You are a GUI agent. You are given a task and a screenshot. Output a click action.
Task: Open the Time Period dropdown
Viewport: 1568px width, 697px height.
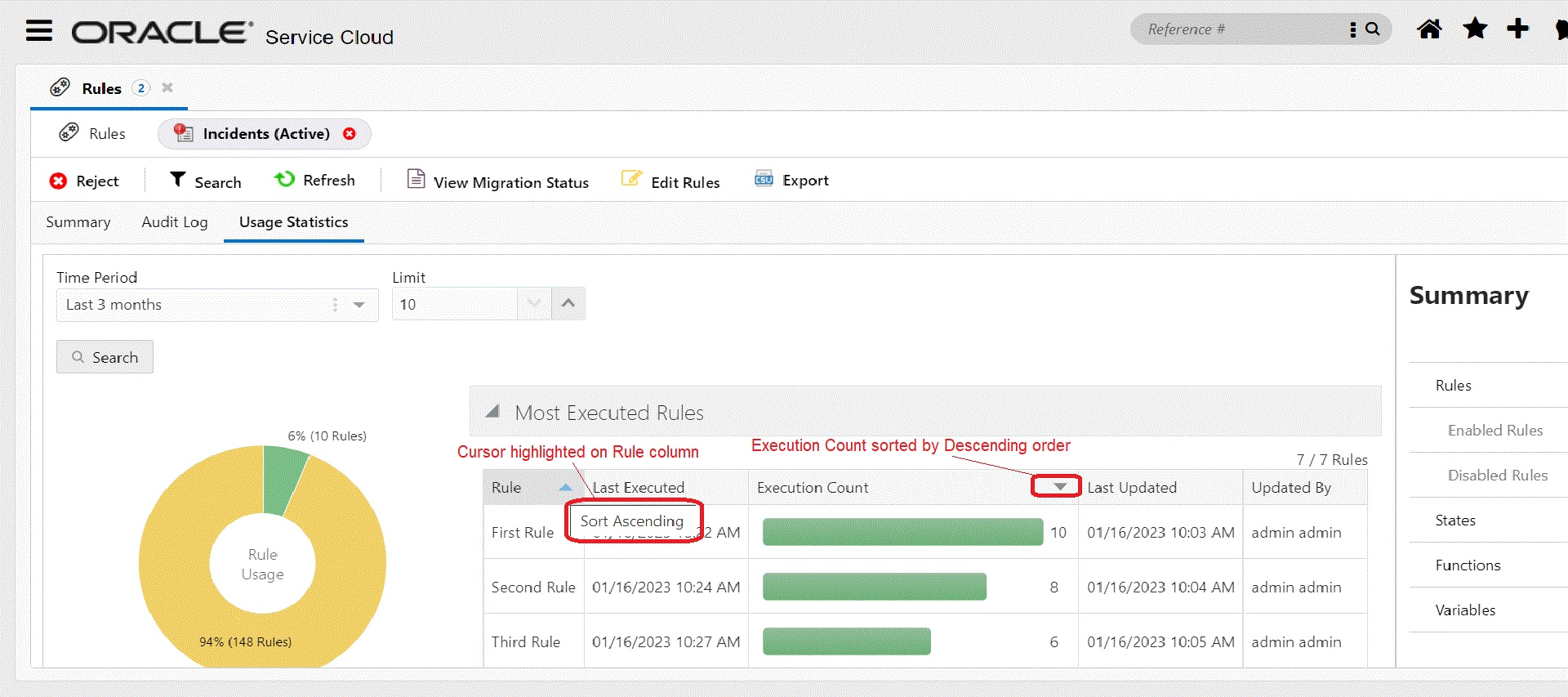(359, 305)
